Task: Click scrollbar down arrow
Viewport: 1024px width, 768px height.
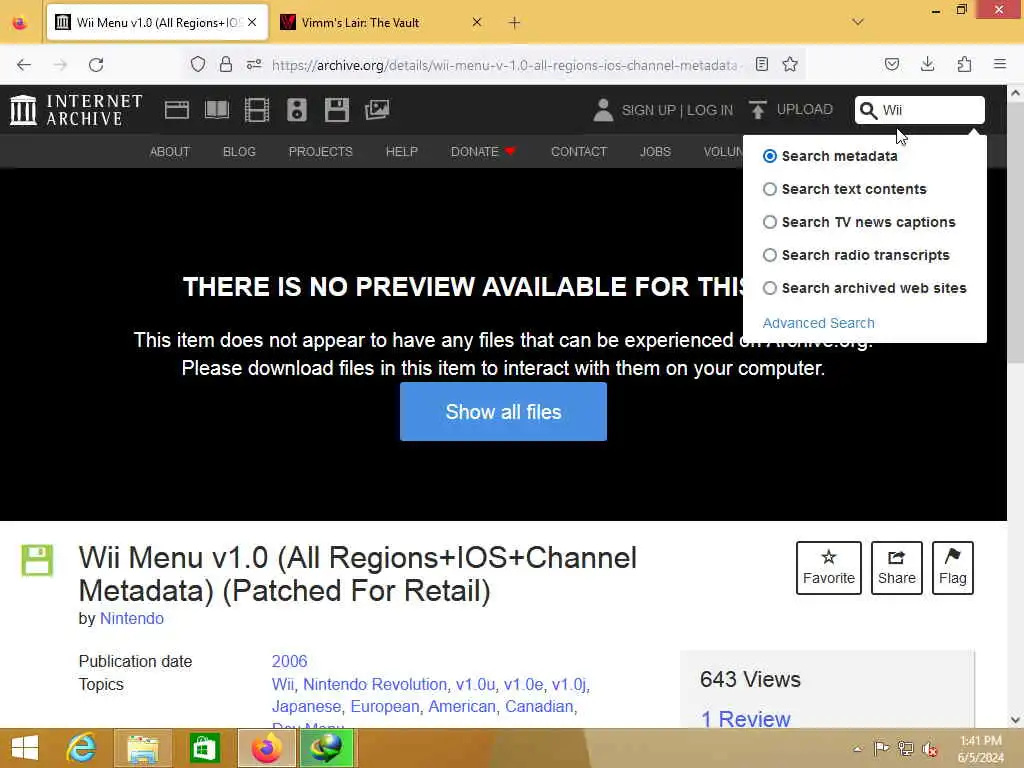Action: (1016, 720)
